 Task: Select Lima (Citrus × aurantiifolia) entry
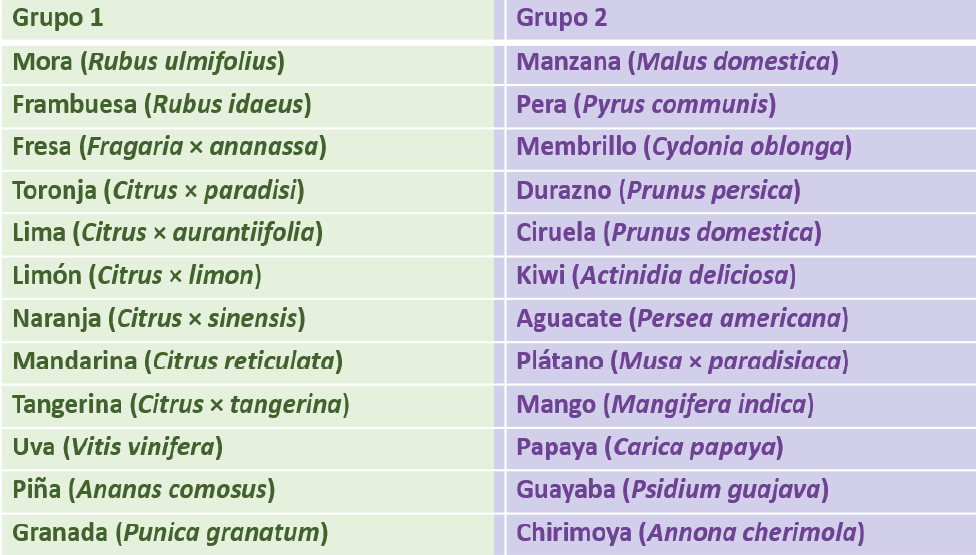(248, 235)
